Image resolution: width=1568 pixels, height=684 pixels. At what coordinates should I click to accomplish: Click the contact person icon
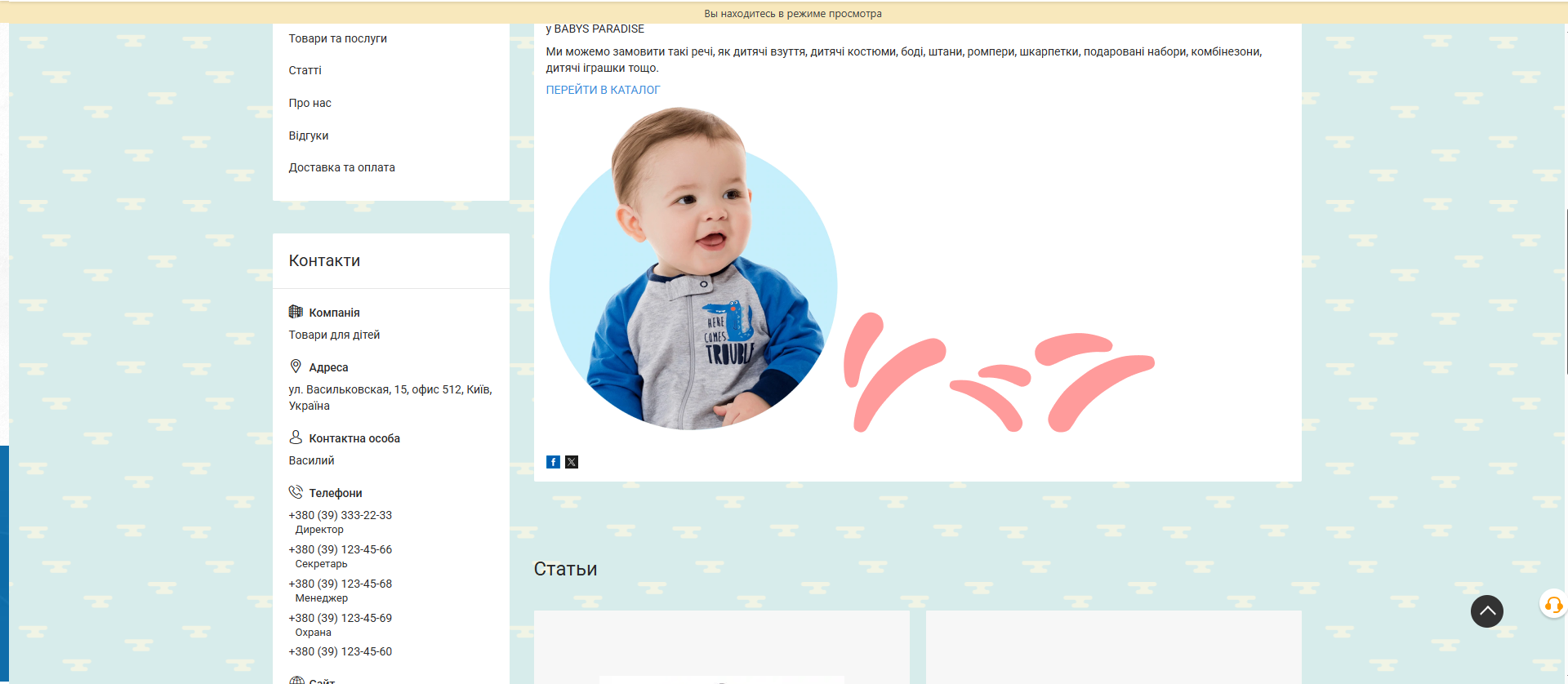(x=296, y=437)
